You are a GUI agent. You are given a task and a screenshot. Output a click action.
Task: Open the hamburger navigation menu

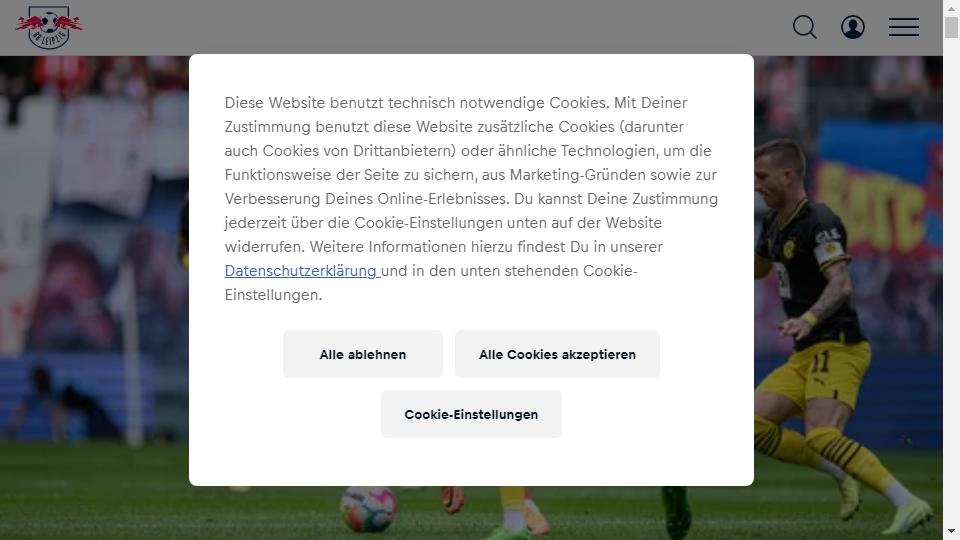(x=904, y=27)
